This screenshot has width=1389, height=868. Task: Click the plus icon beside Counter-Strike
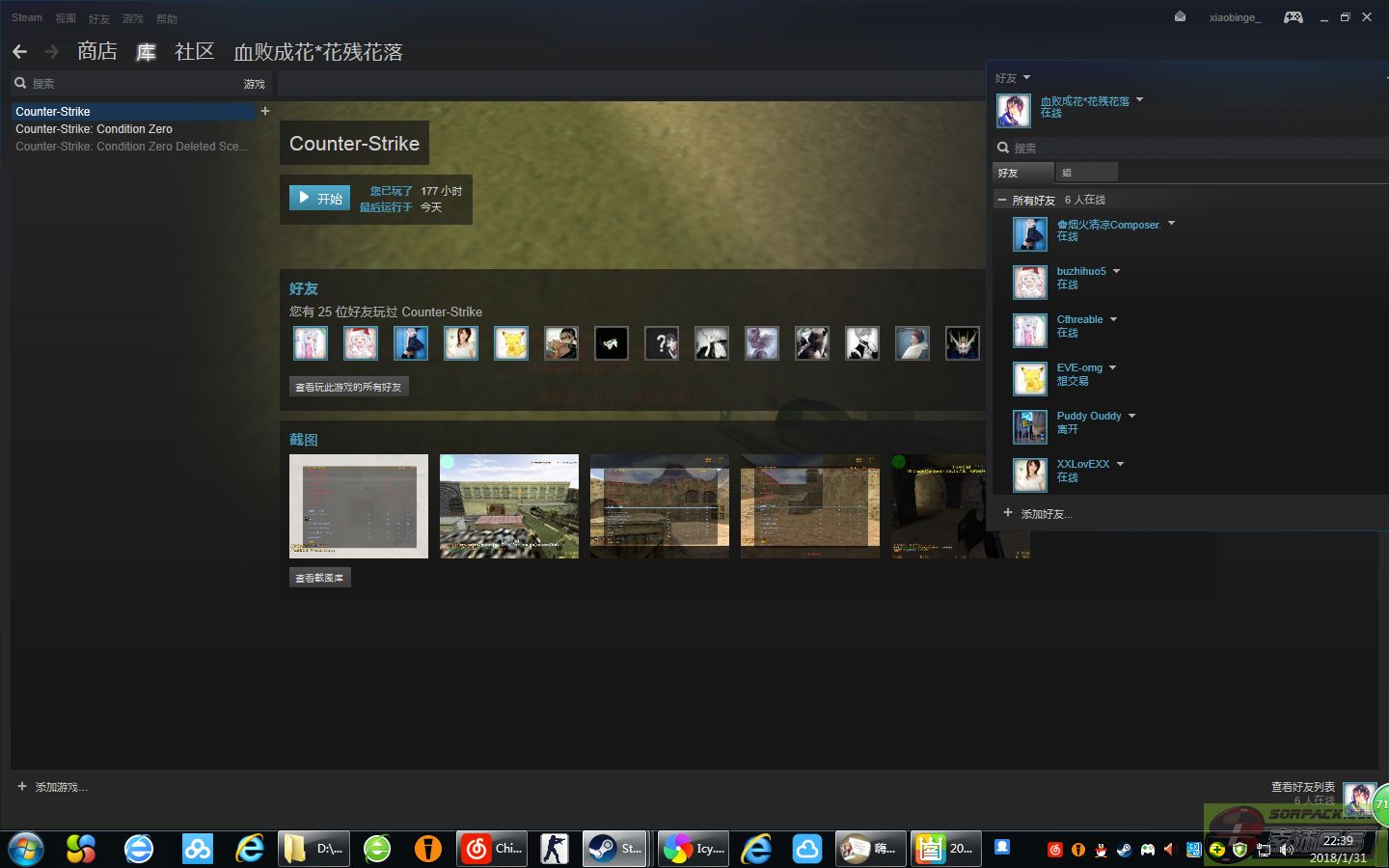coord(265,111)
